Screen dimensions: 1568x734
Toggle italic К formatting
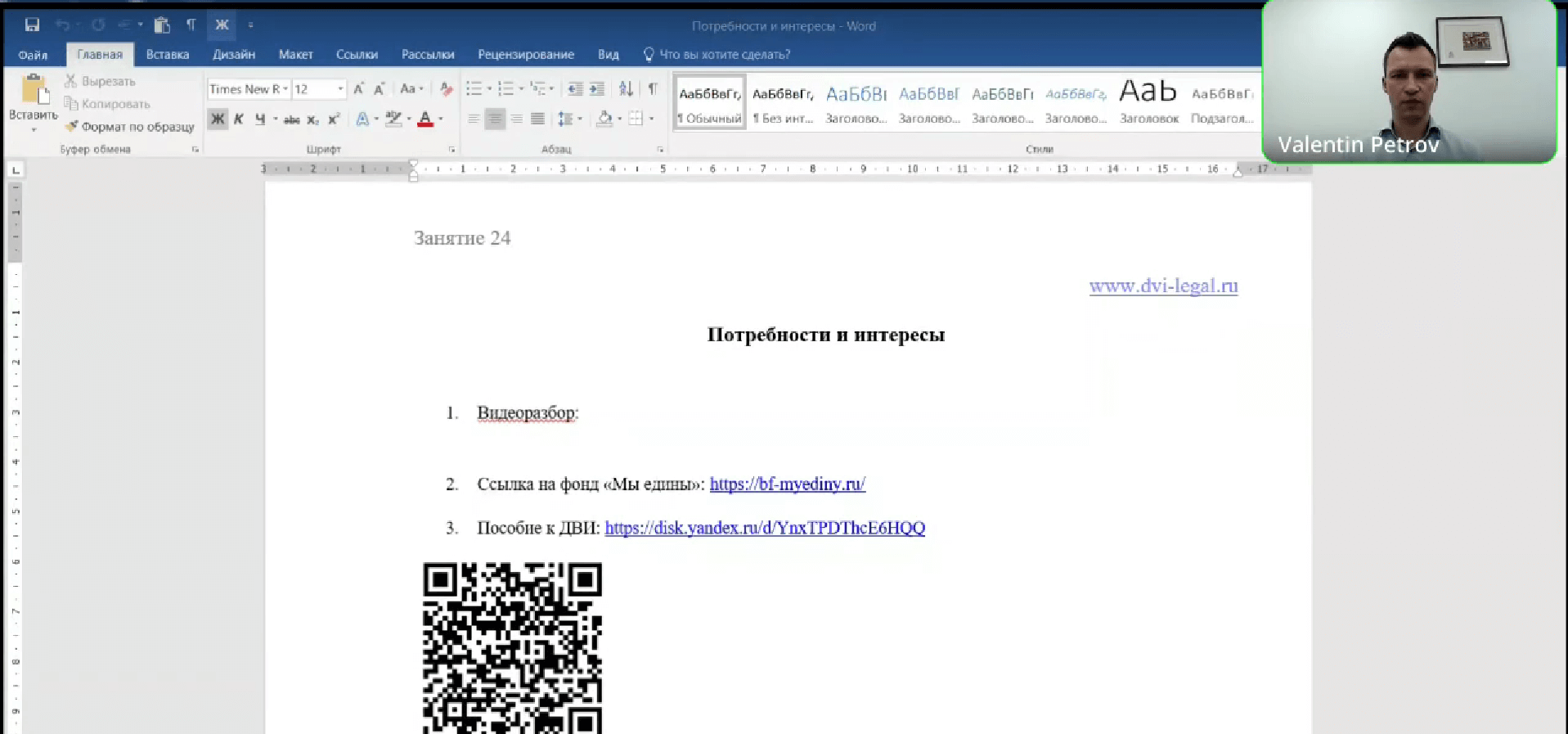pyautogui.click(x=239, y=119)
